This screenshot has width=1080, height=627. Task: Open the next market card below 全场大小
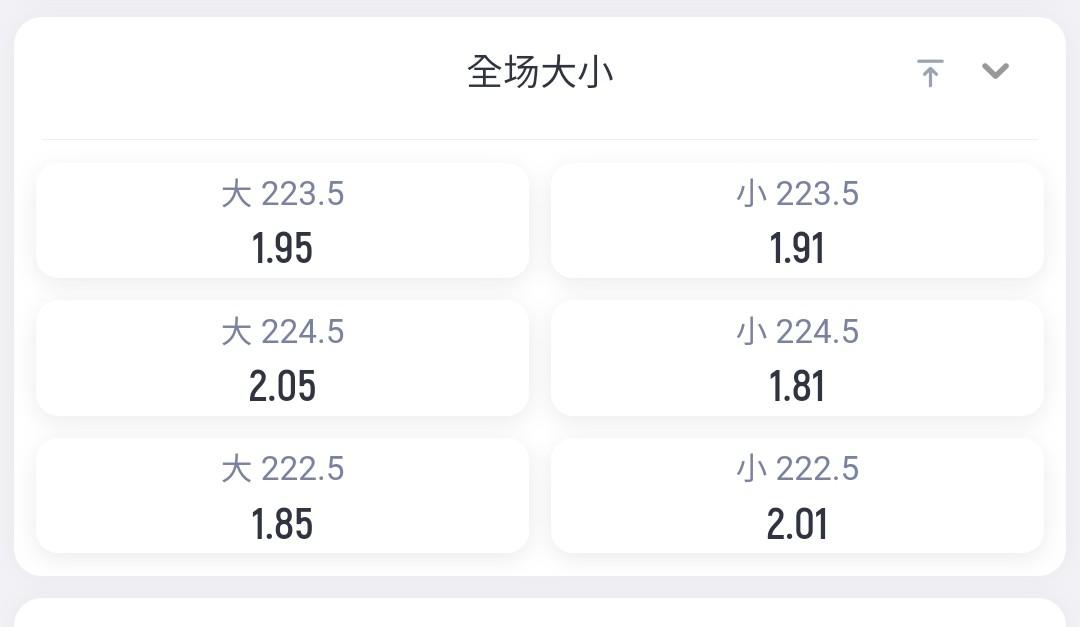point(540,613)
